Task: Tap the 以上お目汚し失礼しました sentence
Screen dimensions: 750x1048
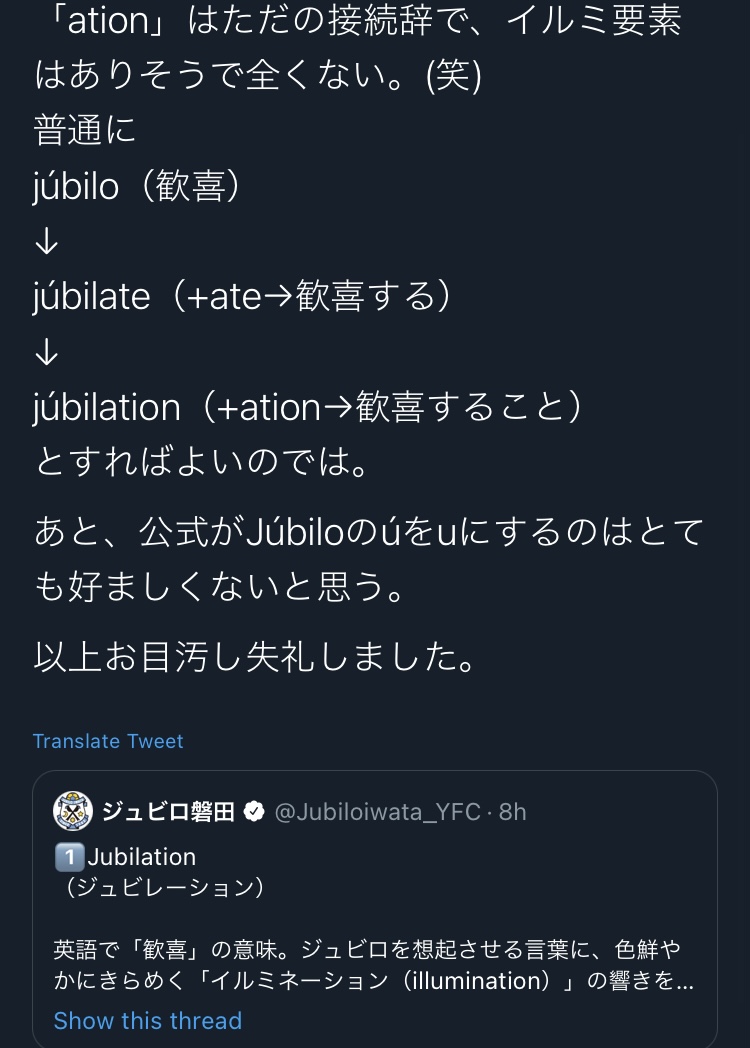Action: 255,656
